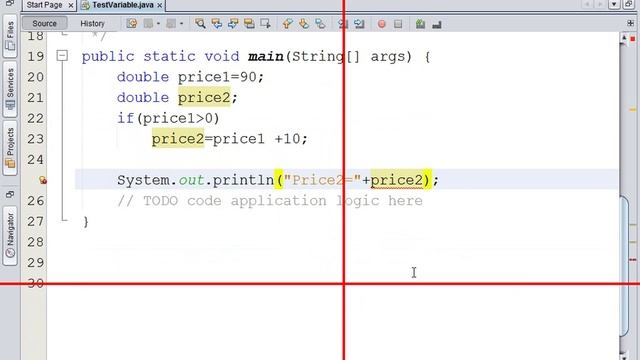Click 'if(price1>0)' statement
Image resolution: width=640 pixels, height=360 pixels.
pos(168,118)
